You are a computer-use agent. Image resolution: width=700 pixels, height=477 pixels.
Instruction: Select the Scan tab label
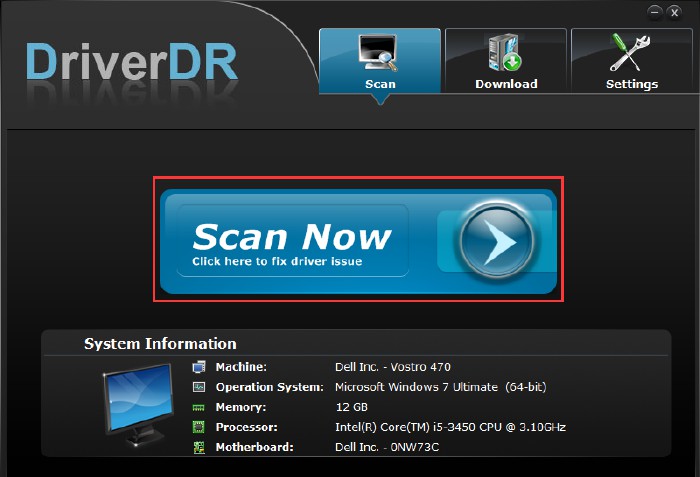pyautogui.click(x=380, y=84)
